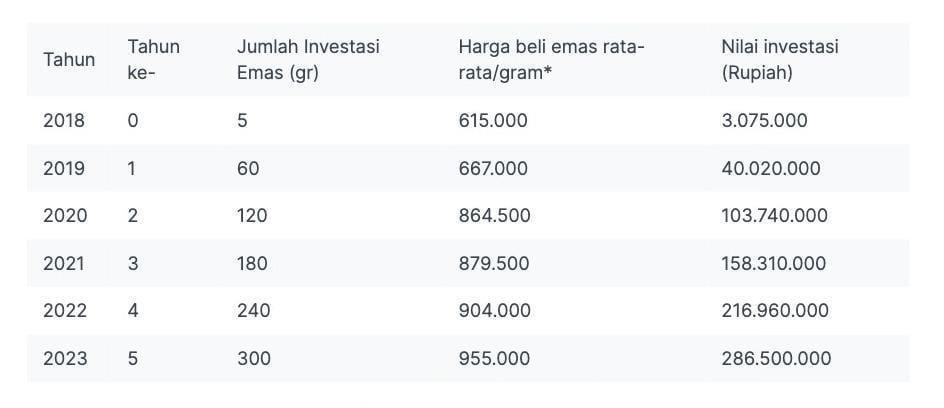Click the 2018 year cell
This screenshot has height=408, width=944.
tap(64, 120)
